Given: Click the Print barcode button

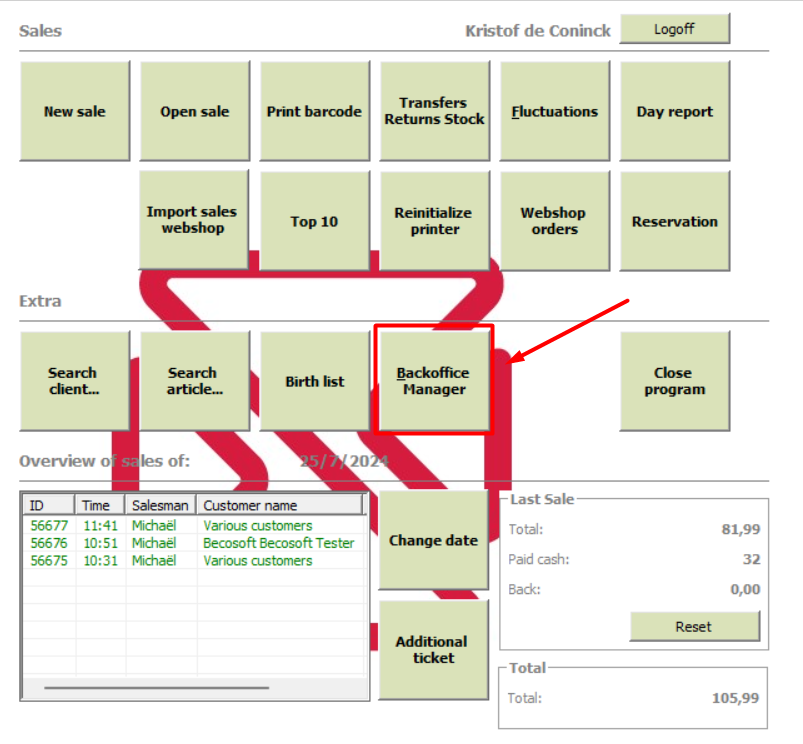Looking at the screenshot, I should click(x=314, y=111).
